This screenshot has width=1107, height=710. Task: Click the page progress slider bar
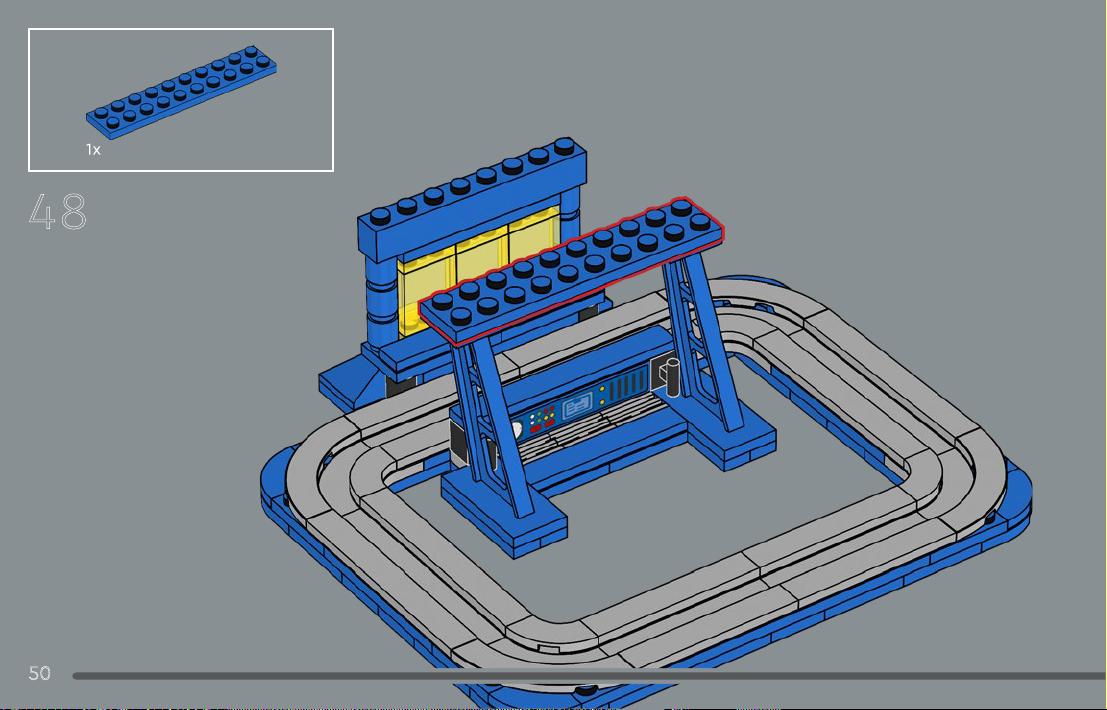(x=590, y=676)
